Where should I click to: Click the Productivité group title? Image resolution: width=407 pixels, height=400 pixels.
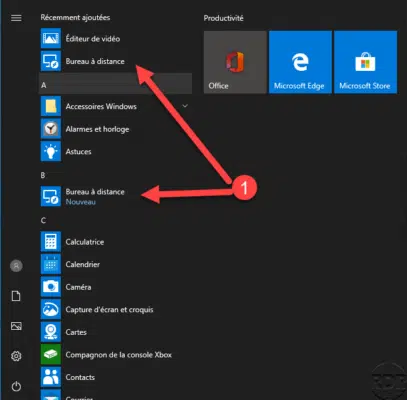pos(223,18)
